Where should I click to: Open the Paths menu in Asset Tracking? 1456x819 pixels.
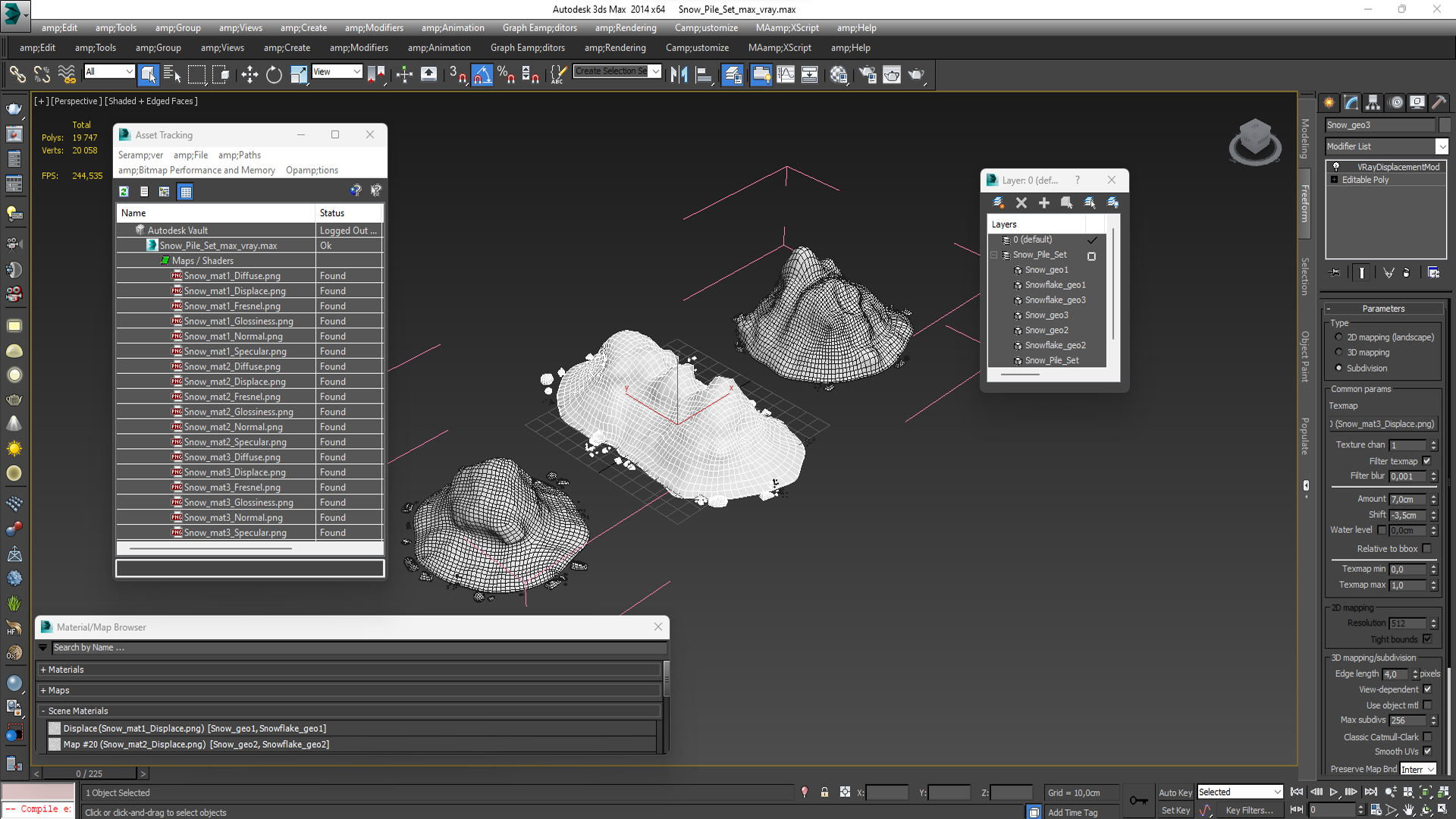240,155
